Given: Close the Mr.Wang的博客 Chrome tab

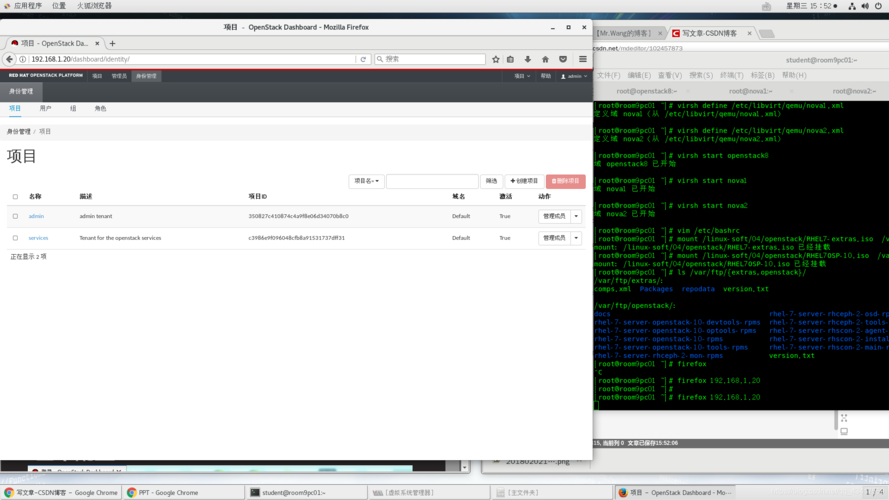Looking at the screenshot, I should point(660,33).
